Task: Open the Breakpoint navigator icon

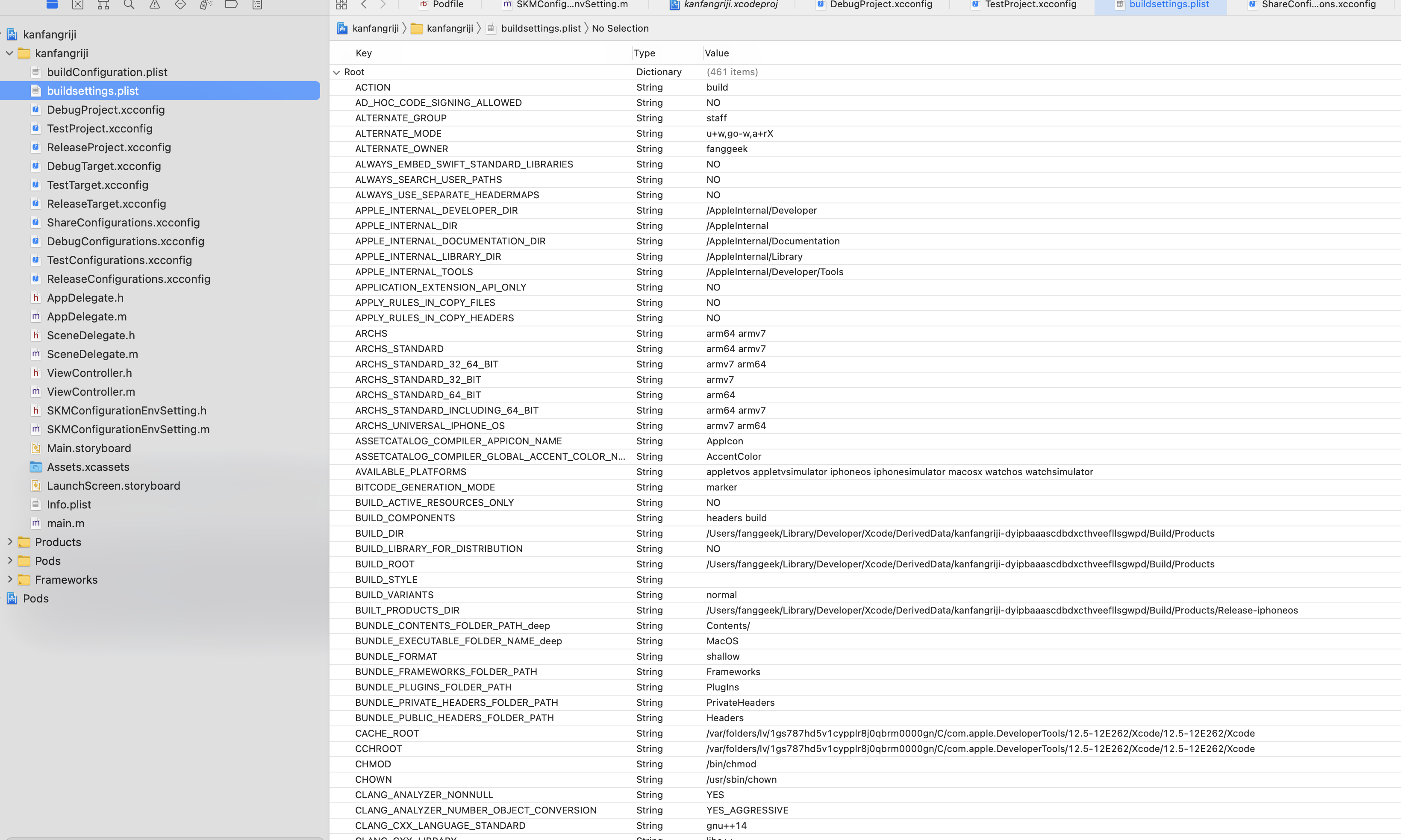Action: (x=231, y=5)
